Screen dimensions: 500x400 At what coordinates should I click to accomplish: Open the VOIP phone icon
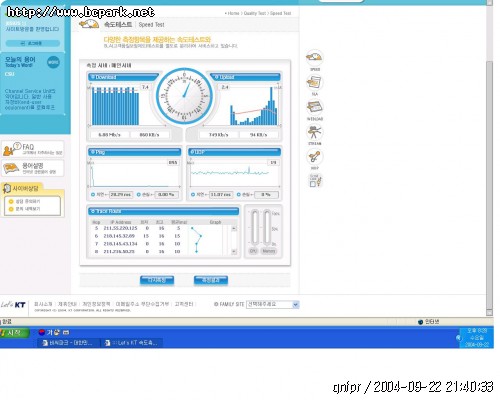tap(314, 157)
